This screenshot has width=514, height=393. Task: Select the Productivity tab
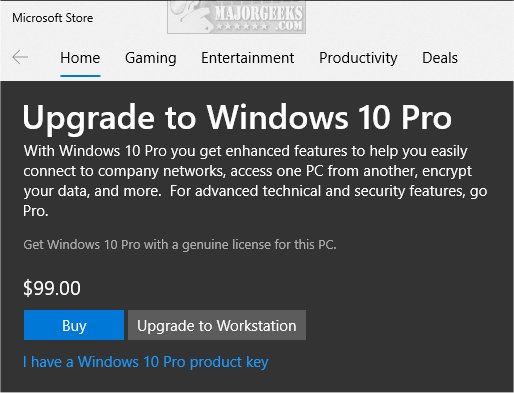(x=358, y=58)
